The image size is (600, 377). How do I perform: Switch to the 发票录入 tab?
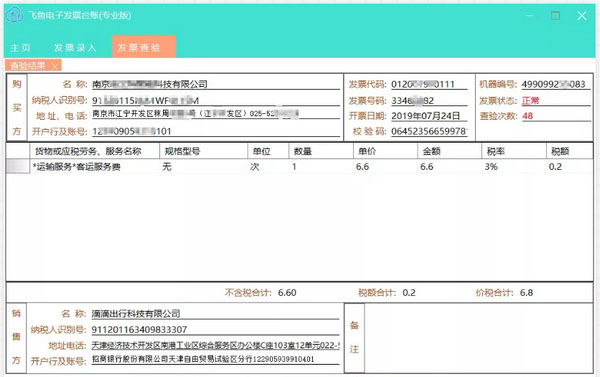tap(75, 48)
